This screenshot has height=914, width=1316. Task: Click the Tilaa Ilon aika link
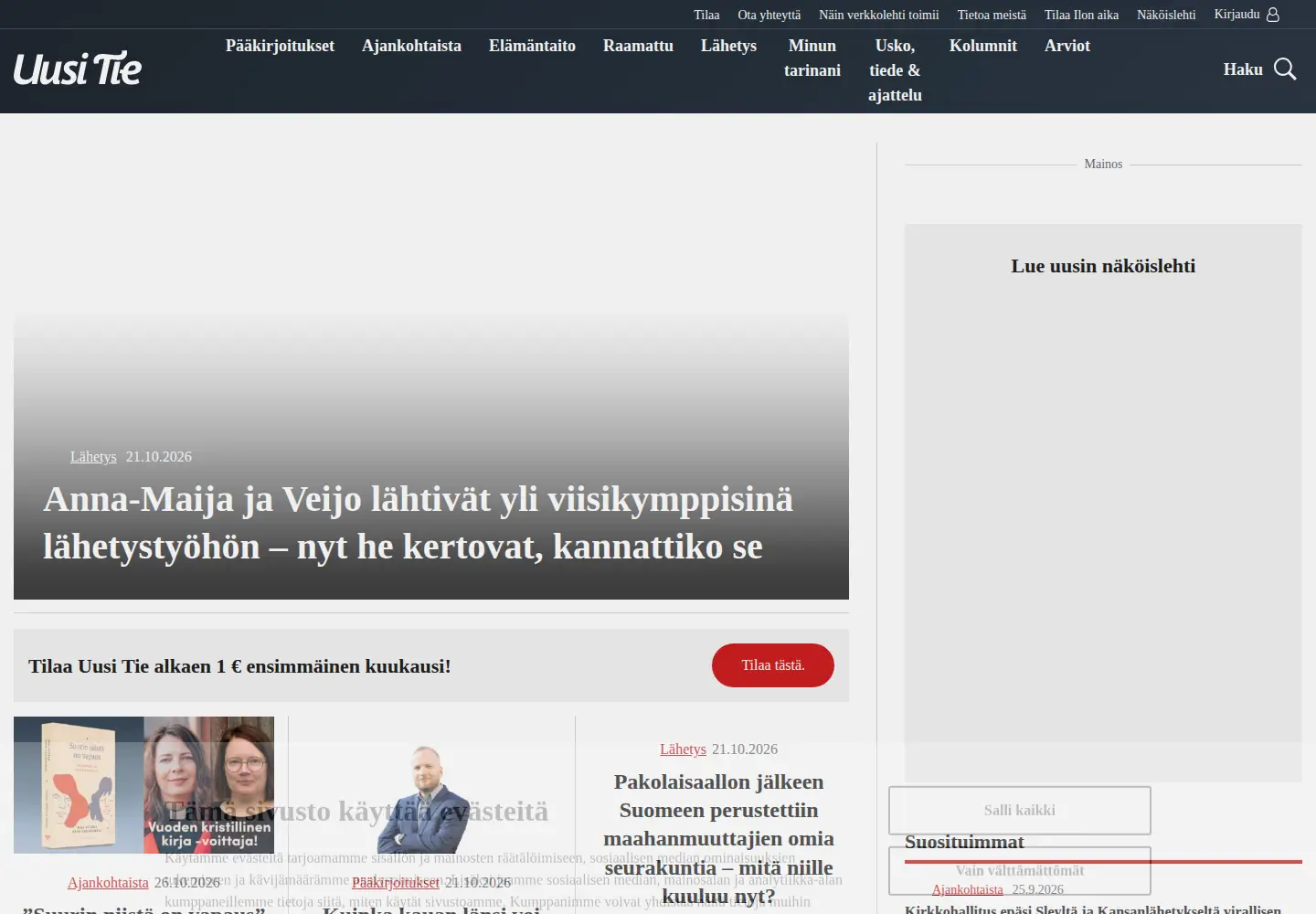[x=1081, y=15]
